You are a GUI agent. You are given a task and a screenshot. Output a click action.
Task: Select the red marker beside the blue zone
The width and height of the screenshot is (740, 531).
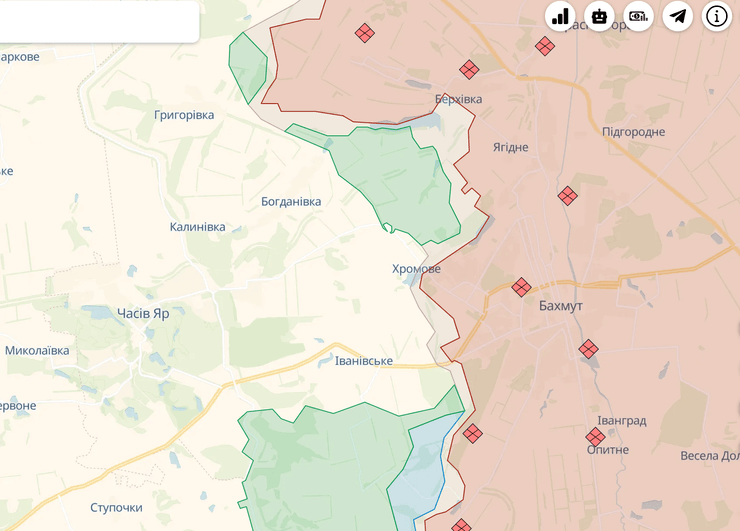pyautogui.click(x=472, y=433)
